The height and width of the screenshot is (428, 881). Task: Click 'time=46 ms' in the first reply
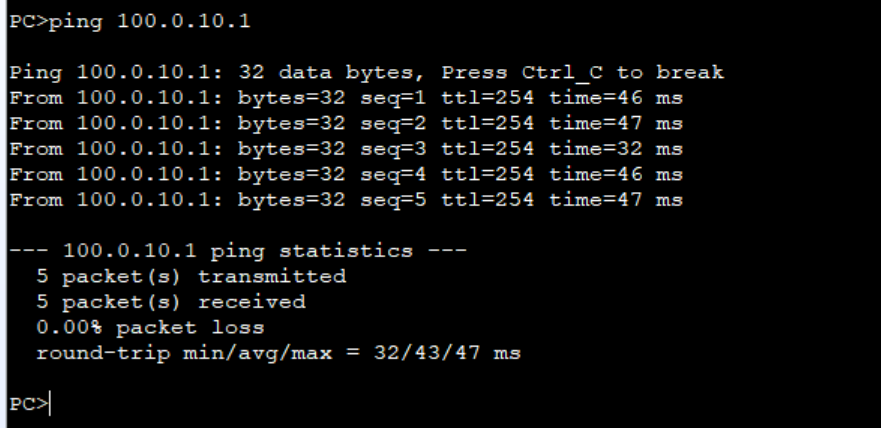click(616, 98)
